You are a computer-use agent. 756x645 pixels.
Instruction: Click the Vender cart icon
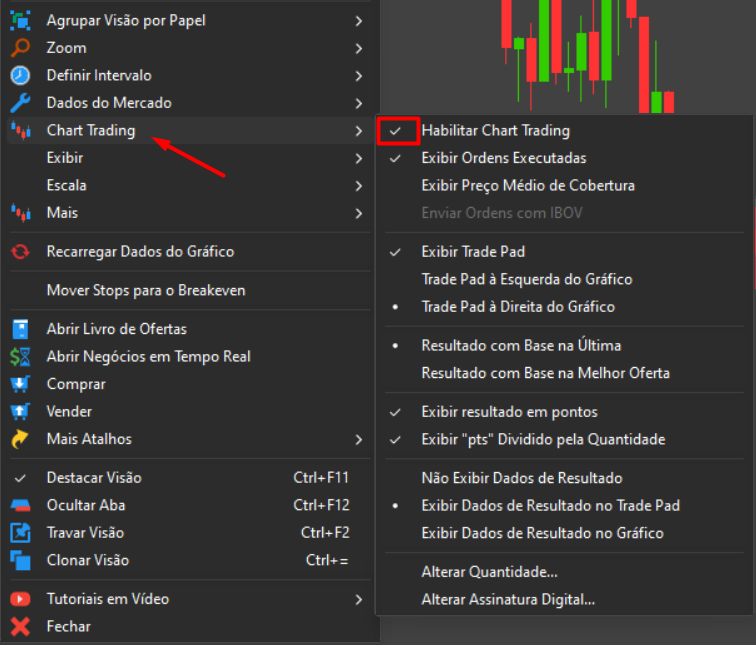tap(20, 411)
